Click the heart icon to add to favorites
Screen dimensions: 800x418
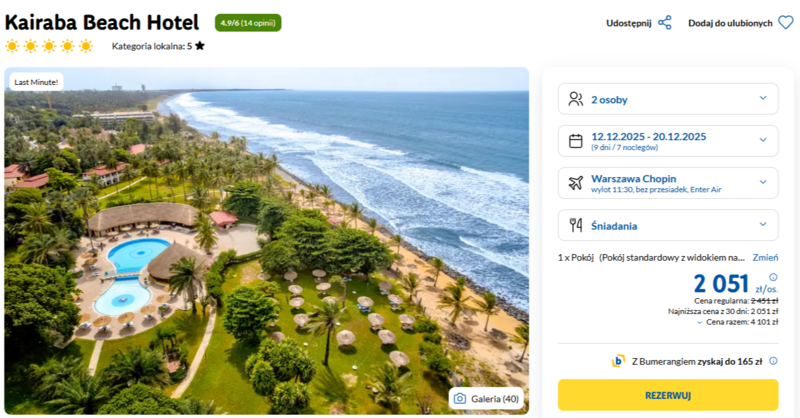tap(785, 22)
